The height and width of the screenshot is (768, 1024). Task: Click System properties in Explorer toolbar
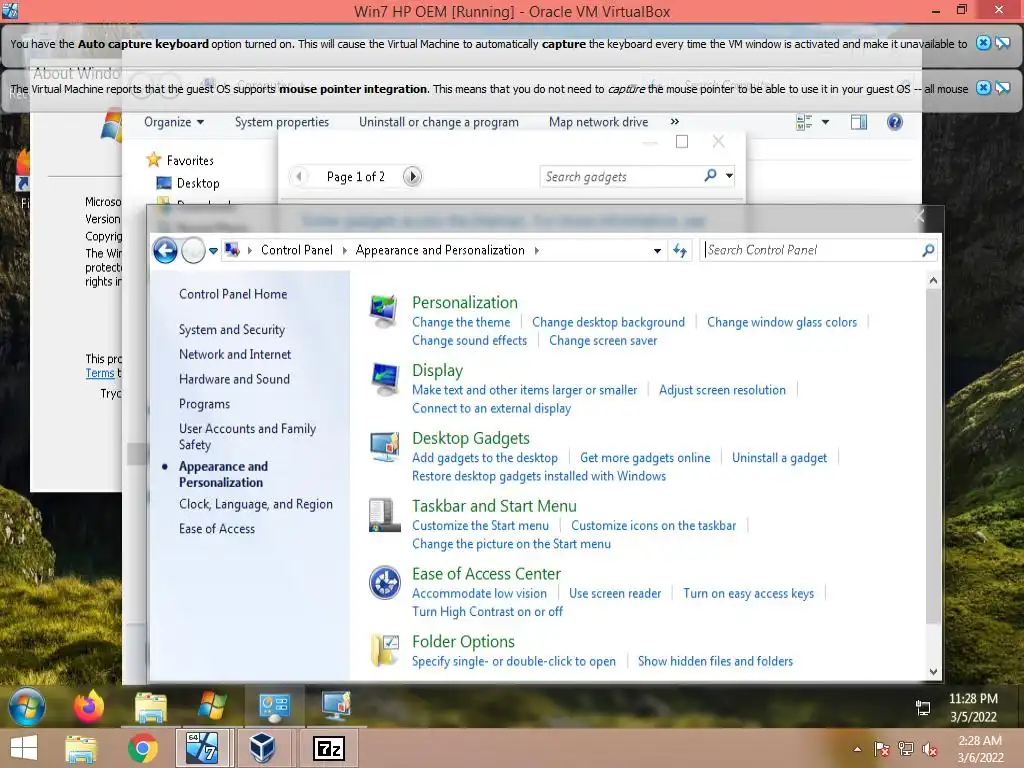281,122
